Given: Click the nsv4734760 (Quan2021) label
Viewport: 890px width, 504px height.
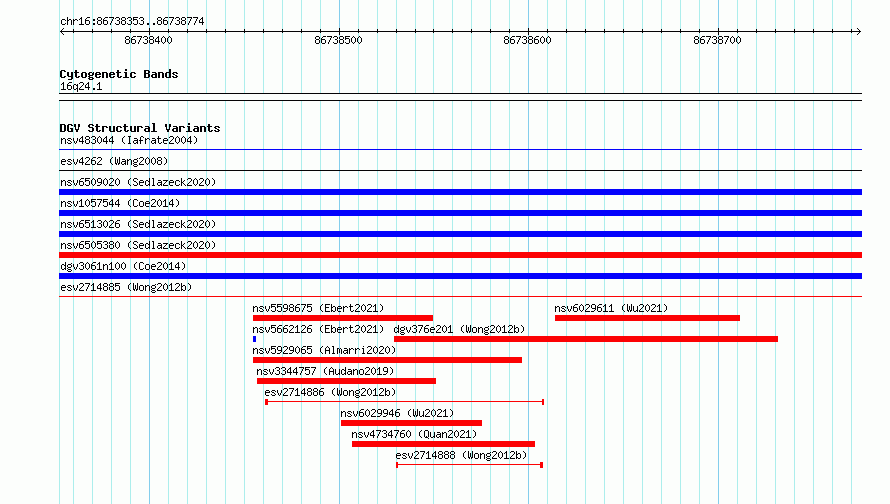Looking at the screenshot, I should [x=414, y=434].
